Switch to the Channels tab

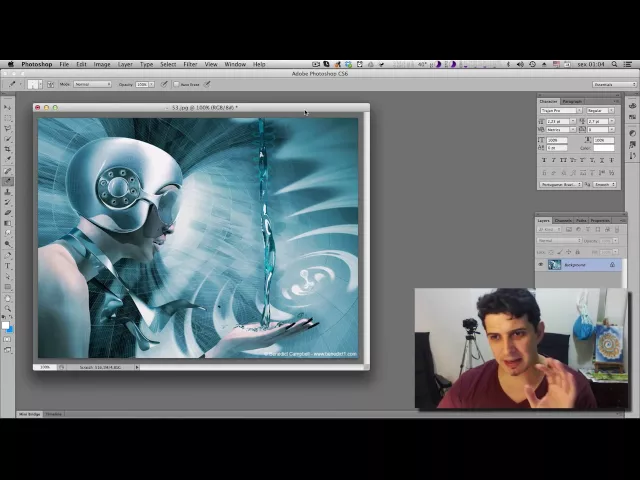(x=563, y=220)
